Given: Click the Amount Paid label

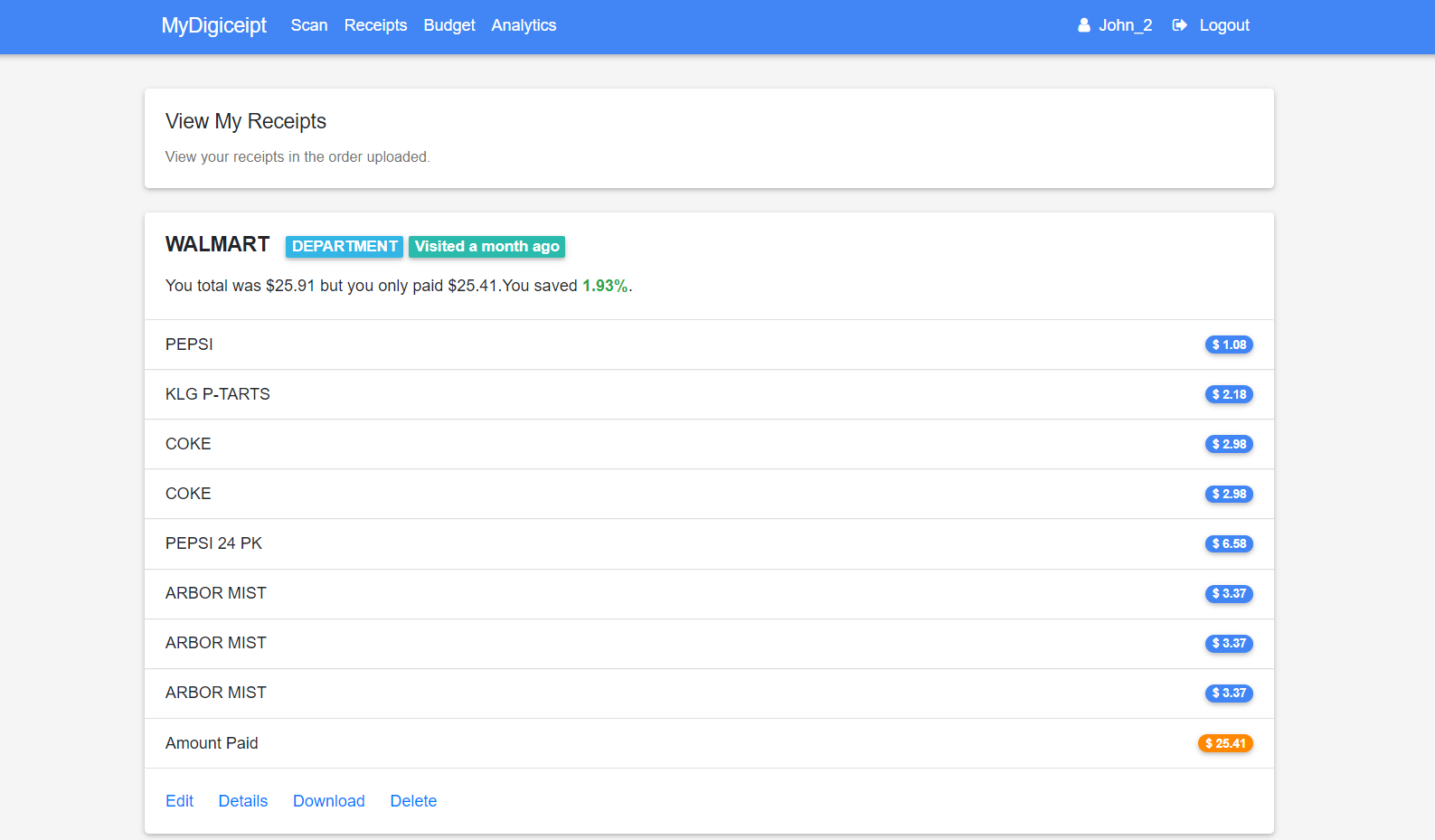Looking at the screenshot, I should click(212, 743).
